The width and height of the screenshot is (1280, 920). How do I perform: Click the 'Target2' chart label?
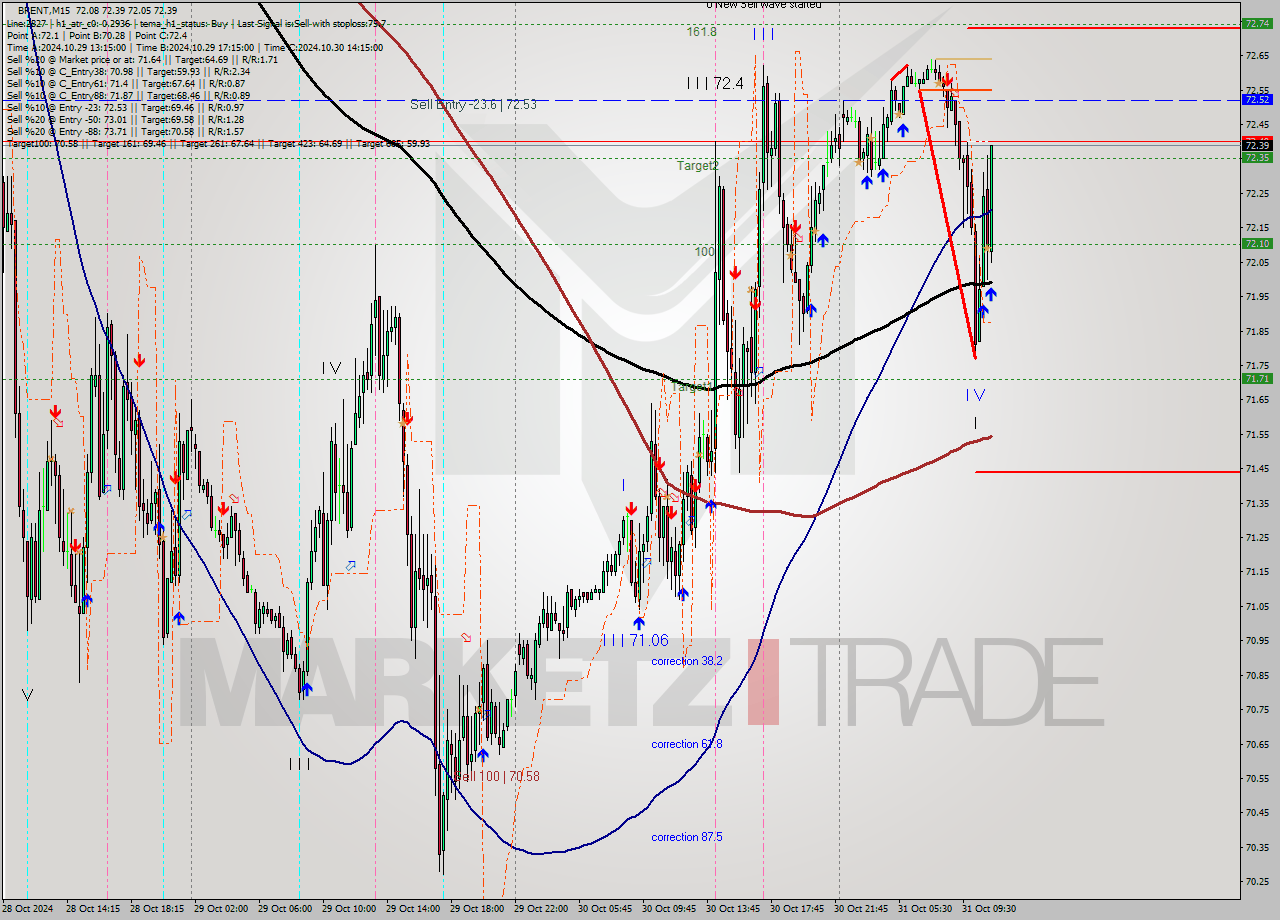[697, 165]
